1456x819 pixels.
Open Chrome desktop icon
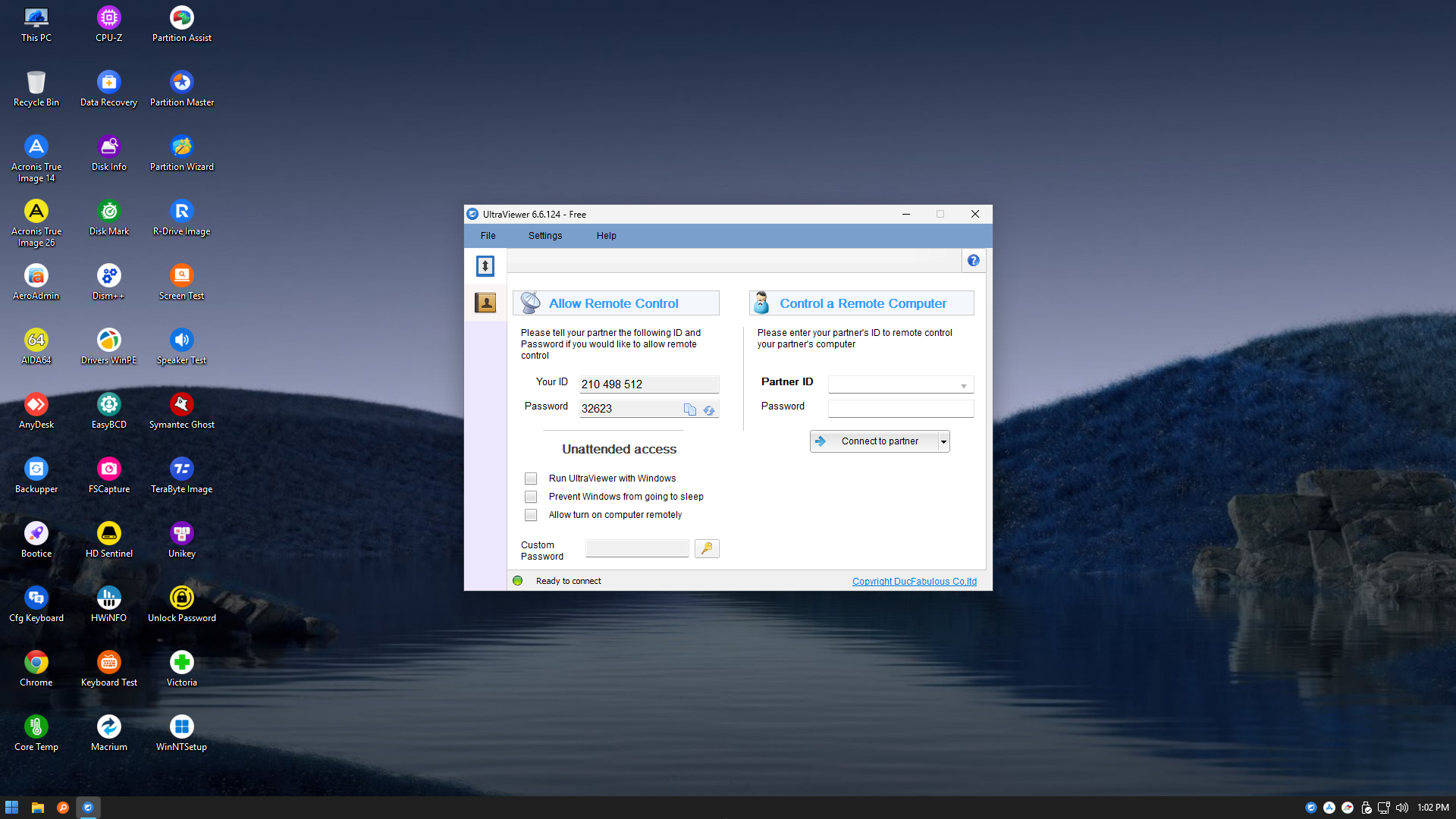[x=36, y=669]
